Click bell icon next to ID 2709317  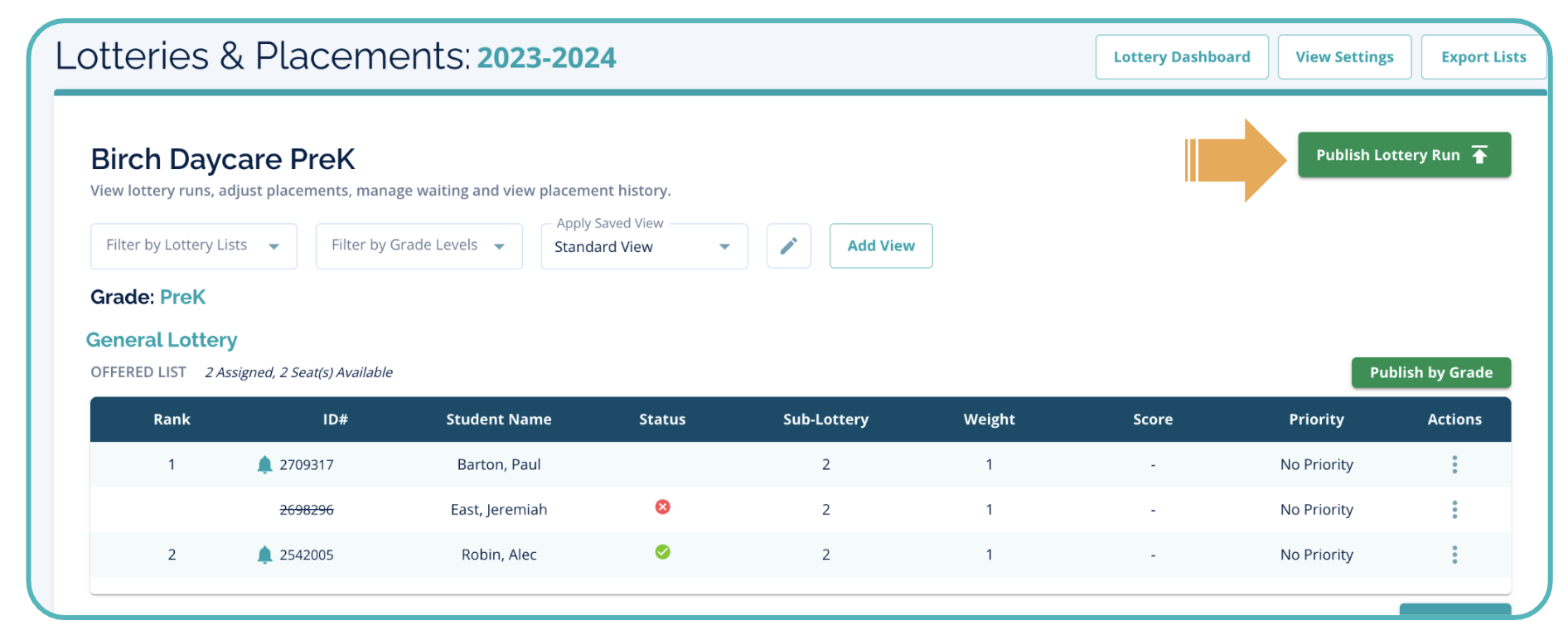[264, 464]
